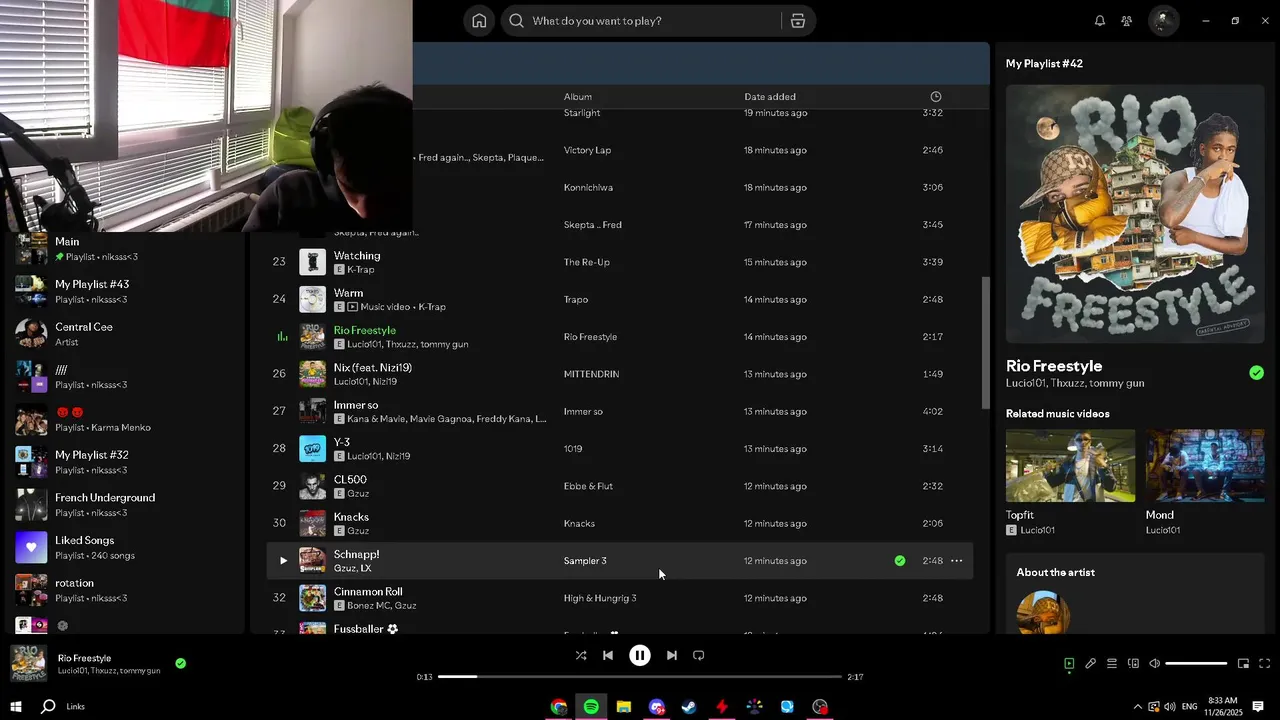Show hidden system tray icons
Viewport: 1280px width, 720px height.
[1137, 707]
